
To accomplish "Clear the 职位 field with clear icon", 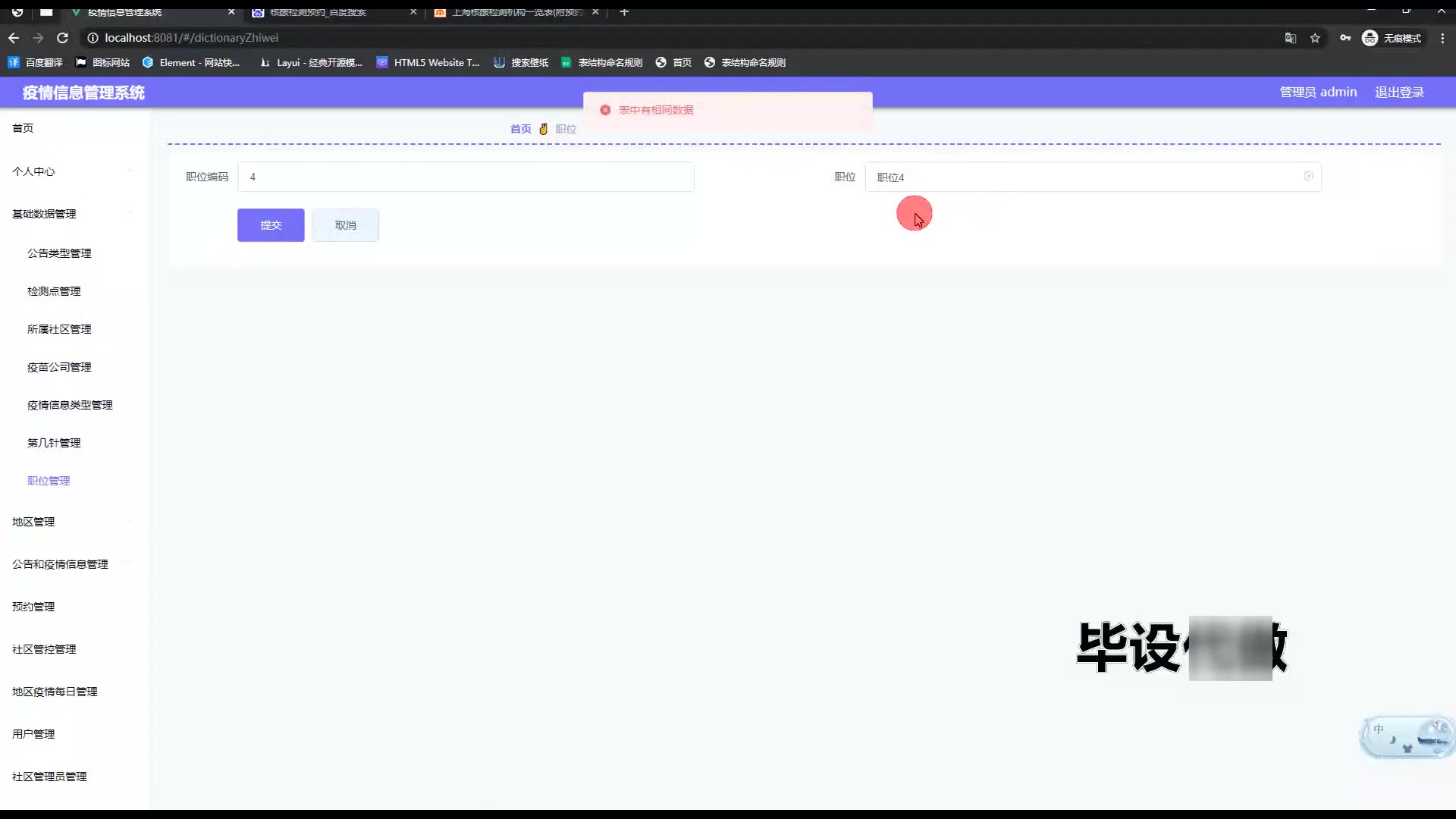I will (x=1308, y=176).
